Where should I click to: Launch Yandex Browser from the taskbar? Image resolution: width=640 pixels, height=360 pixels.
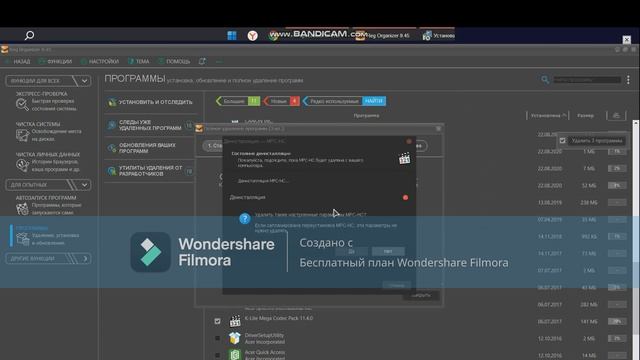point(253,36)
